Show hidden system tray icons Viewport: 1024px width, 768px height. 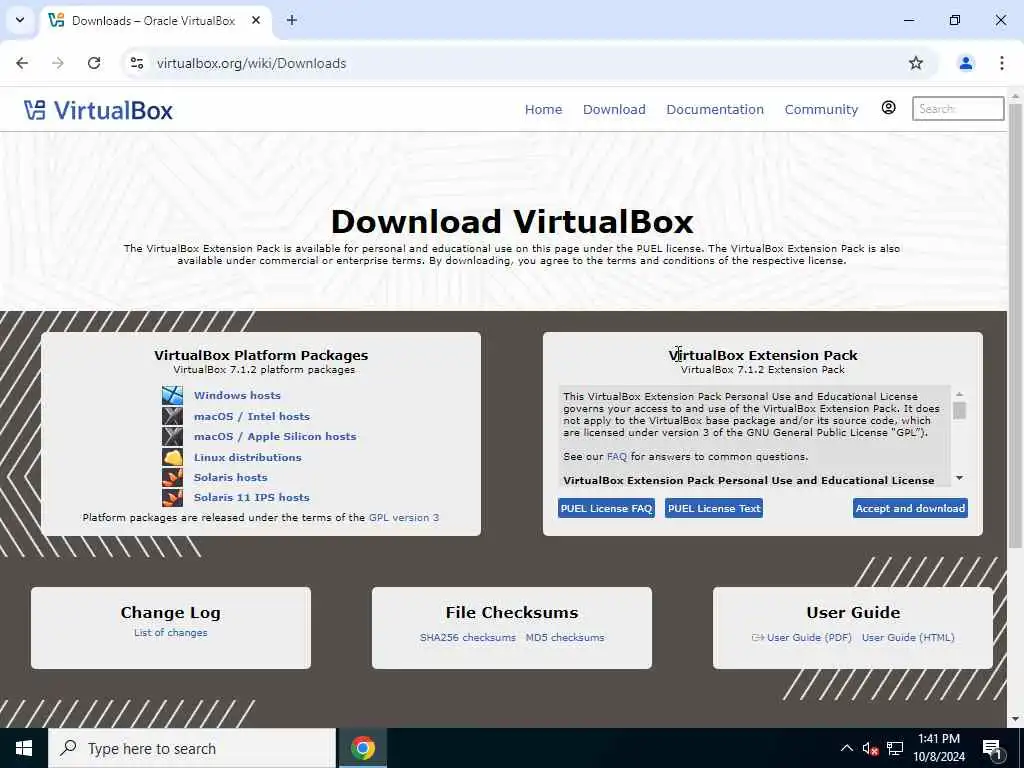point(846,748)
